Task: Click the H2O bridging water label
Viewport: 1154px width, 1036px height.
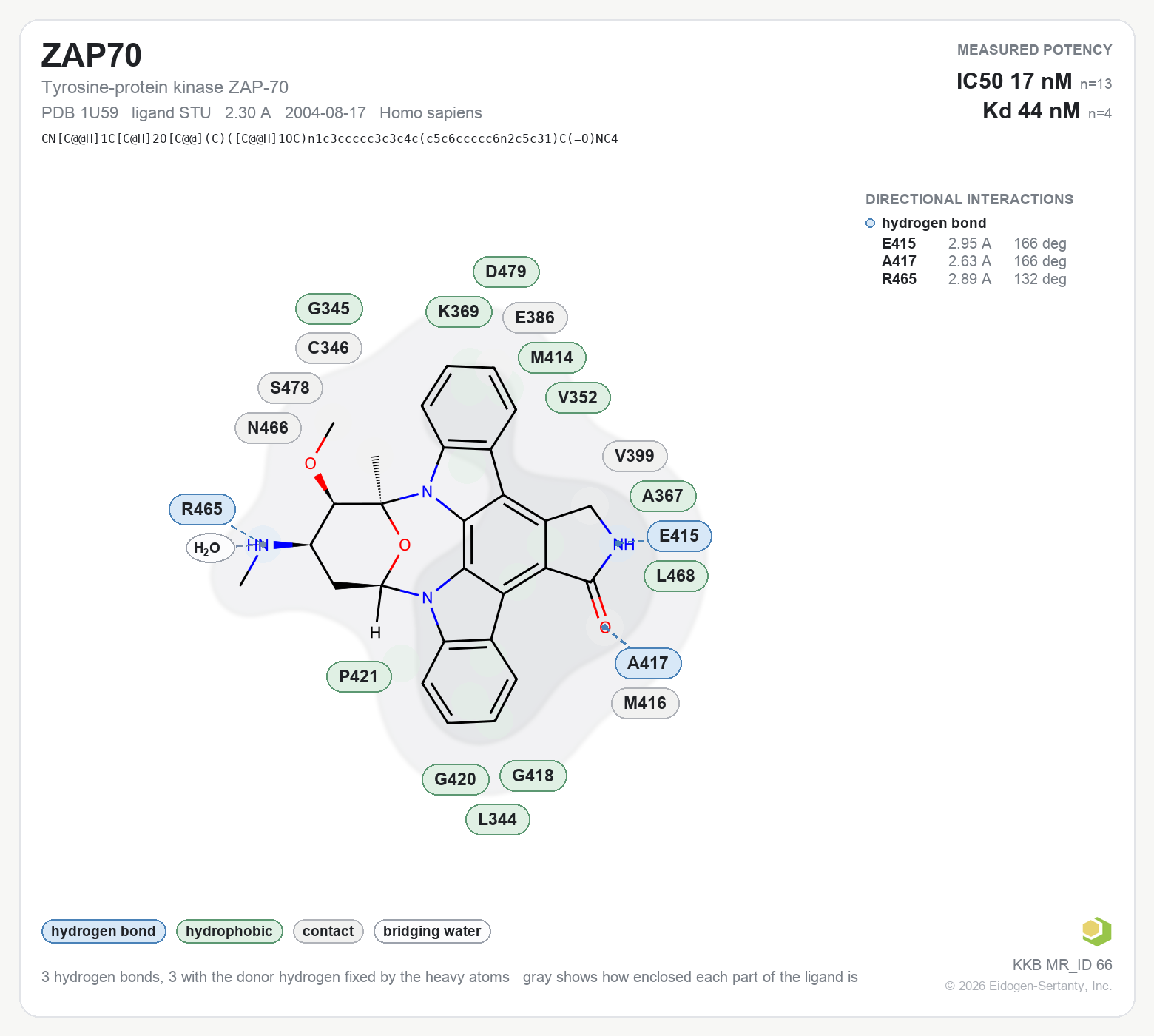Action: pos(210,548)
